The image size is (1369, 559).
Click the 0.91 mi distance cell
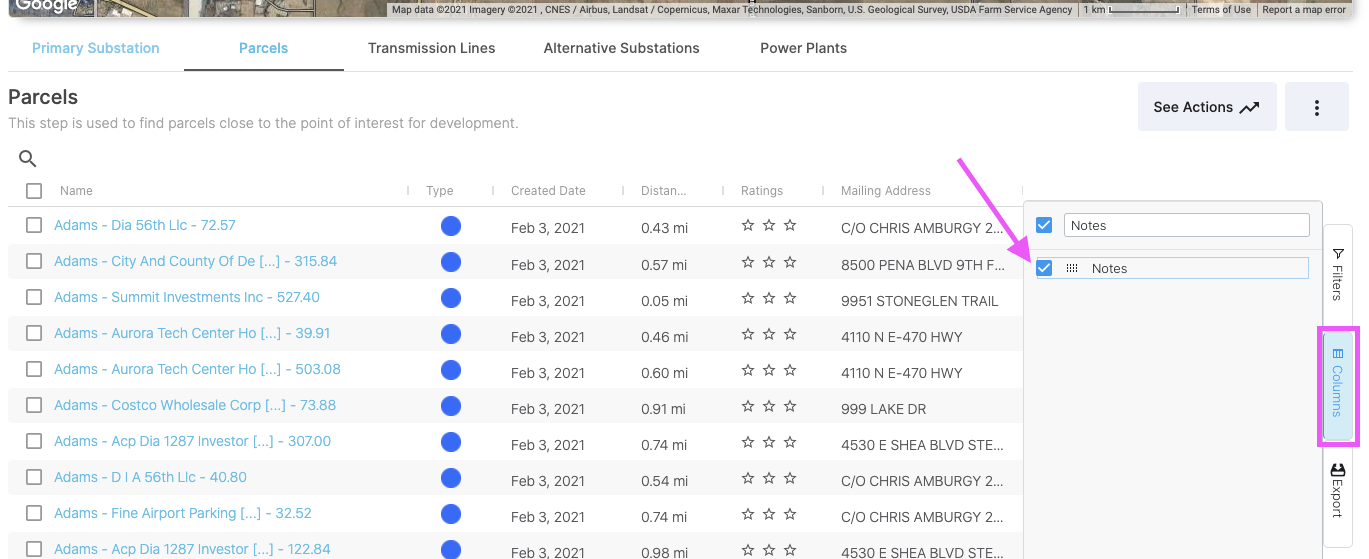(x=665, y=408)
